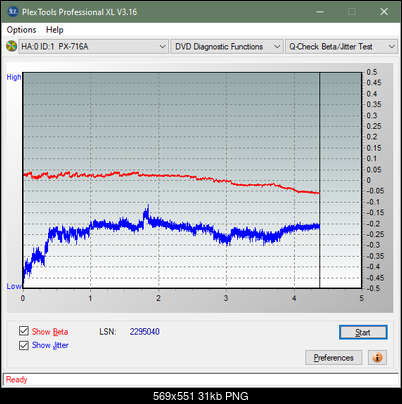
Task: Click the LSN value 2295040
Action: 145,332
